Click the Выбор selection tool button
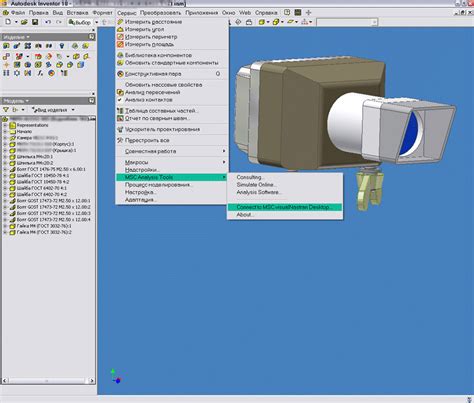This screenshot has height=403, width=474. (79, 22)
